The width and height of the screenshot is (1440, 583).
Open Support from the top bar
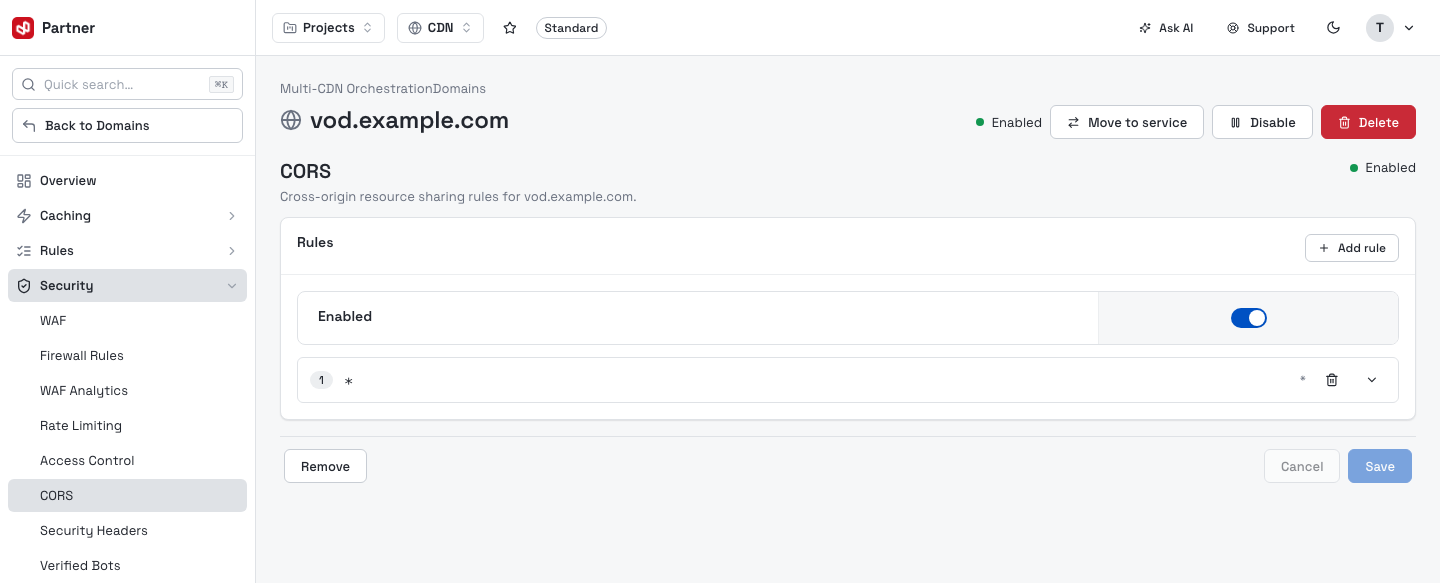click(x=1261, y=28)
